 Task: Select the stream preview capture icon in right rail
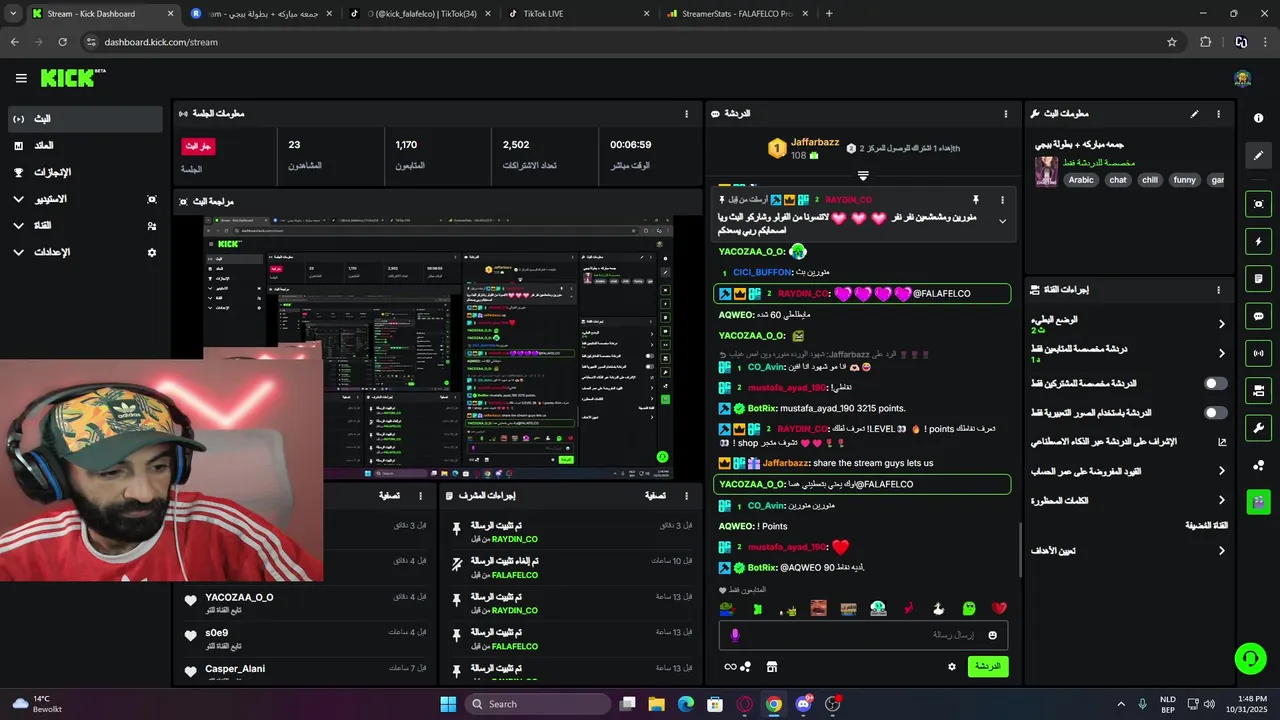(1258, 204)
